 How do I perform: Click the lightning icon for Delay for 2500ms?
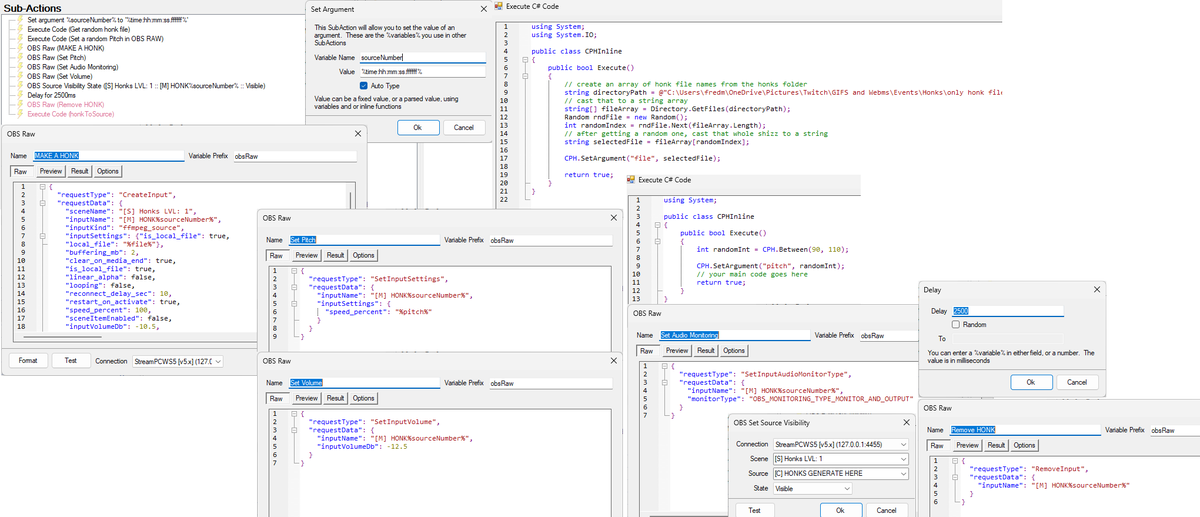click(x=19, y=94)
